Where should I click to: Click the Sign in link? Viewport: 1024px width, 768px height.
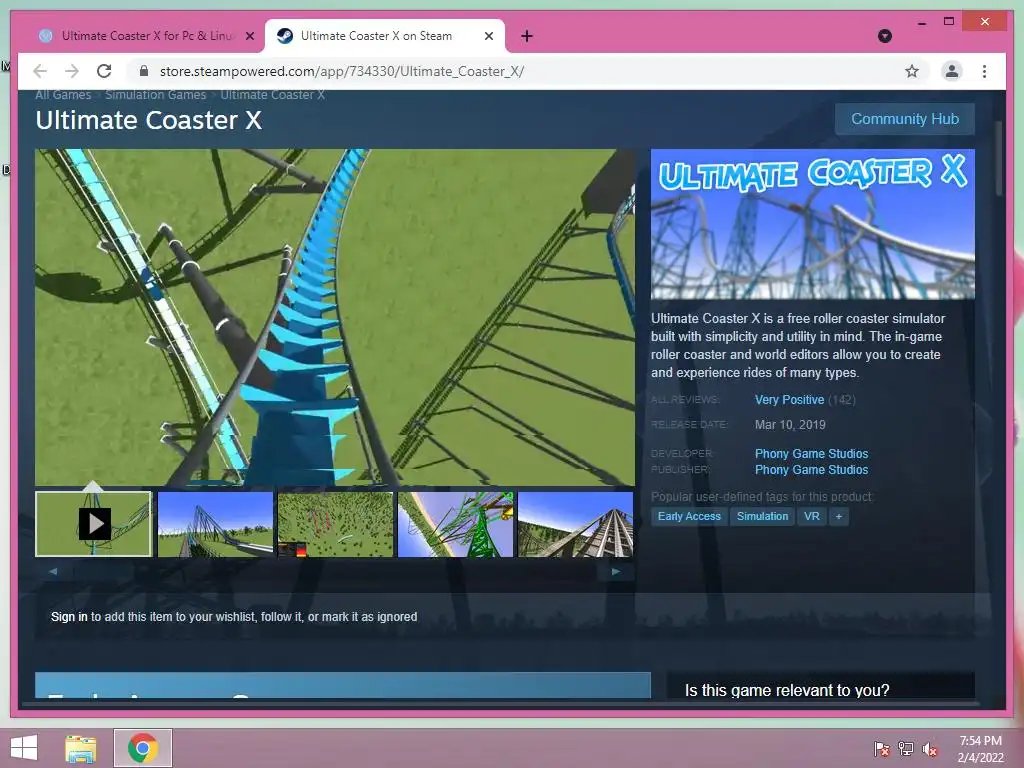pyautogui.click(x=69, y=616)
